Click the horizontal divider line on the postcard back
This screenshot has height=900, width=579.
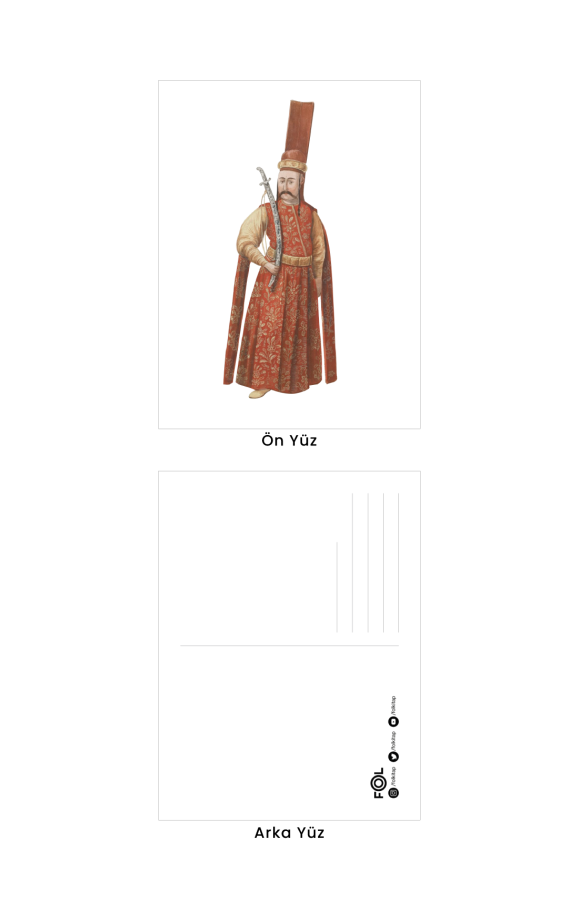click(x=289, y=646)
